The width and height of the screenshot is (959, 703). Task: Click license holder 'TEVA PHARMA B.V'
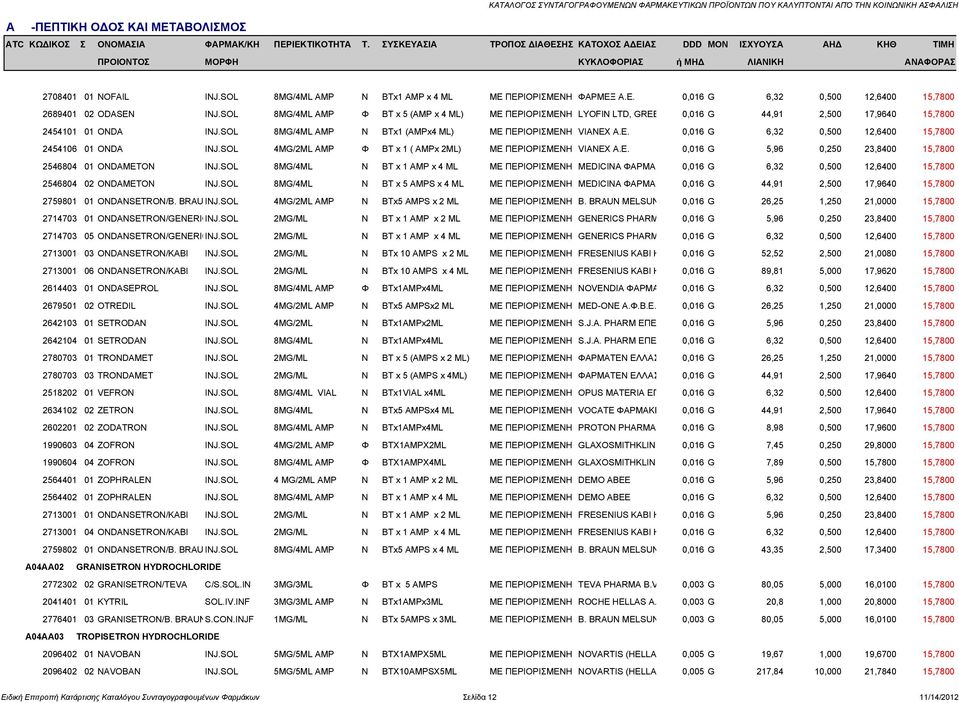(617, 585)
